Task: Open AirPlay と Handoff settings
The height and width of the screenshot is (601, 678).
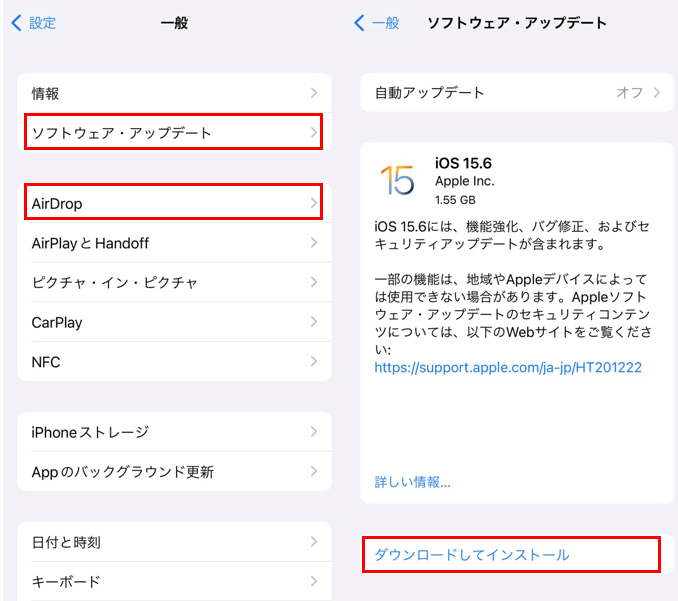Action: [x=174, y=243]
